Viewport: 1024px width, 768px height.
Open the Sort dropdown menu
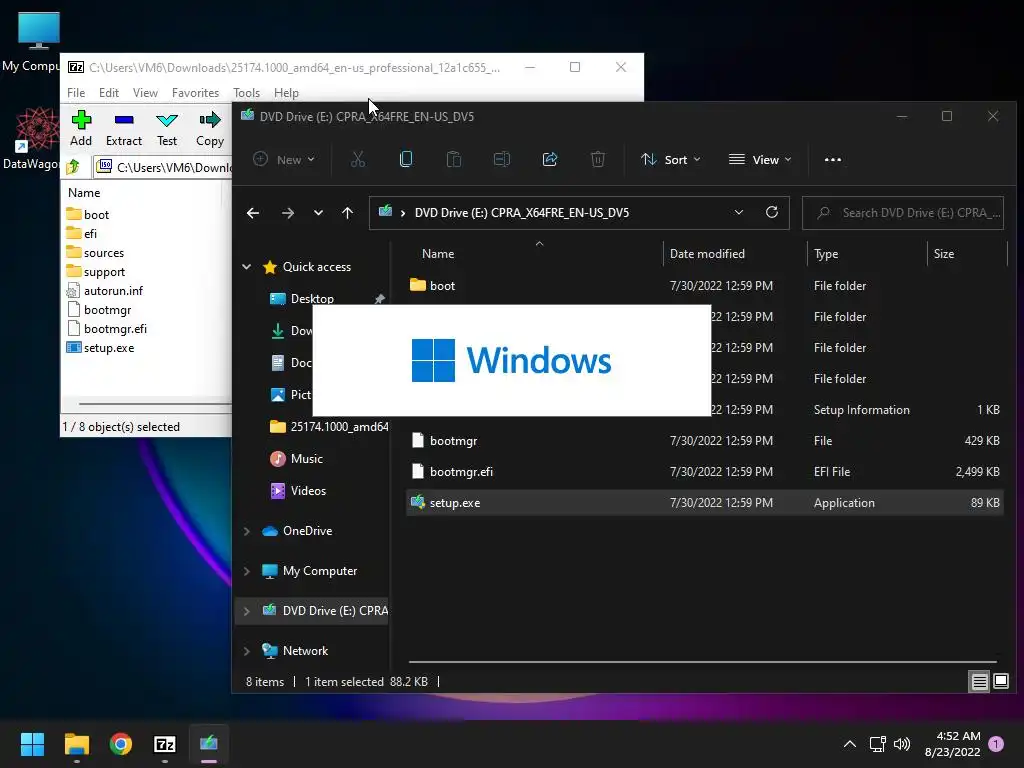click(x=671, y=159)
